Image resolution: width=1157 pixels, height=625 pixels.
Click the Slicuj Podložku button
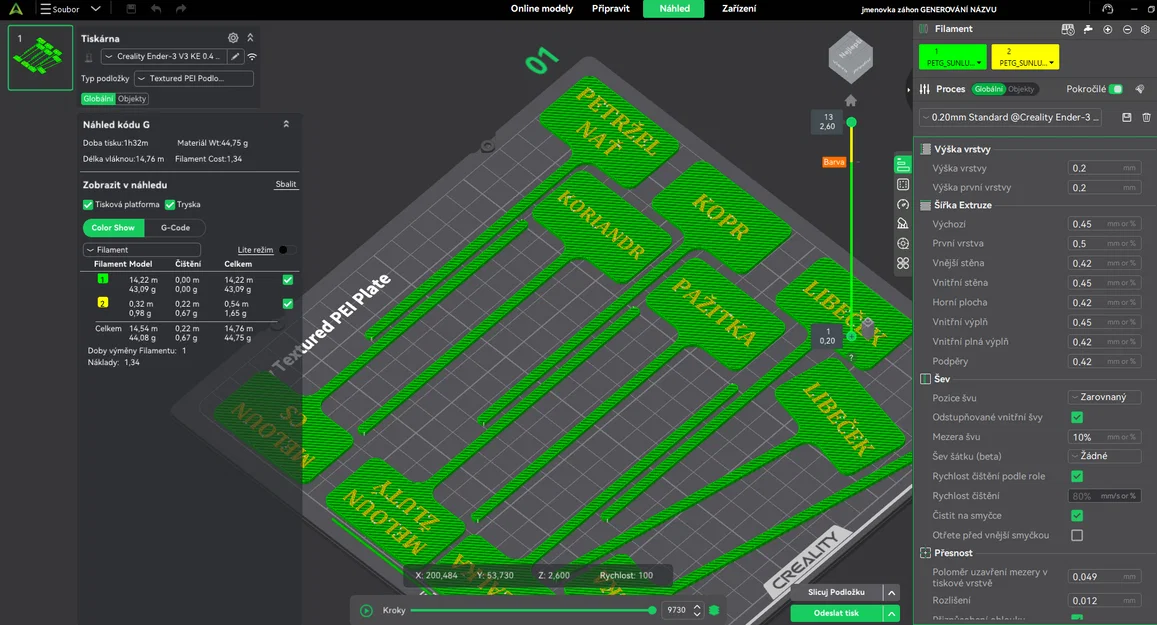click(x=836, y=593)
